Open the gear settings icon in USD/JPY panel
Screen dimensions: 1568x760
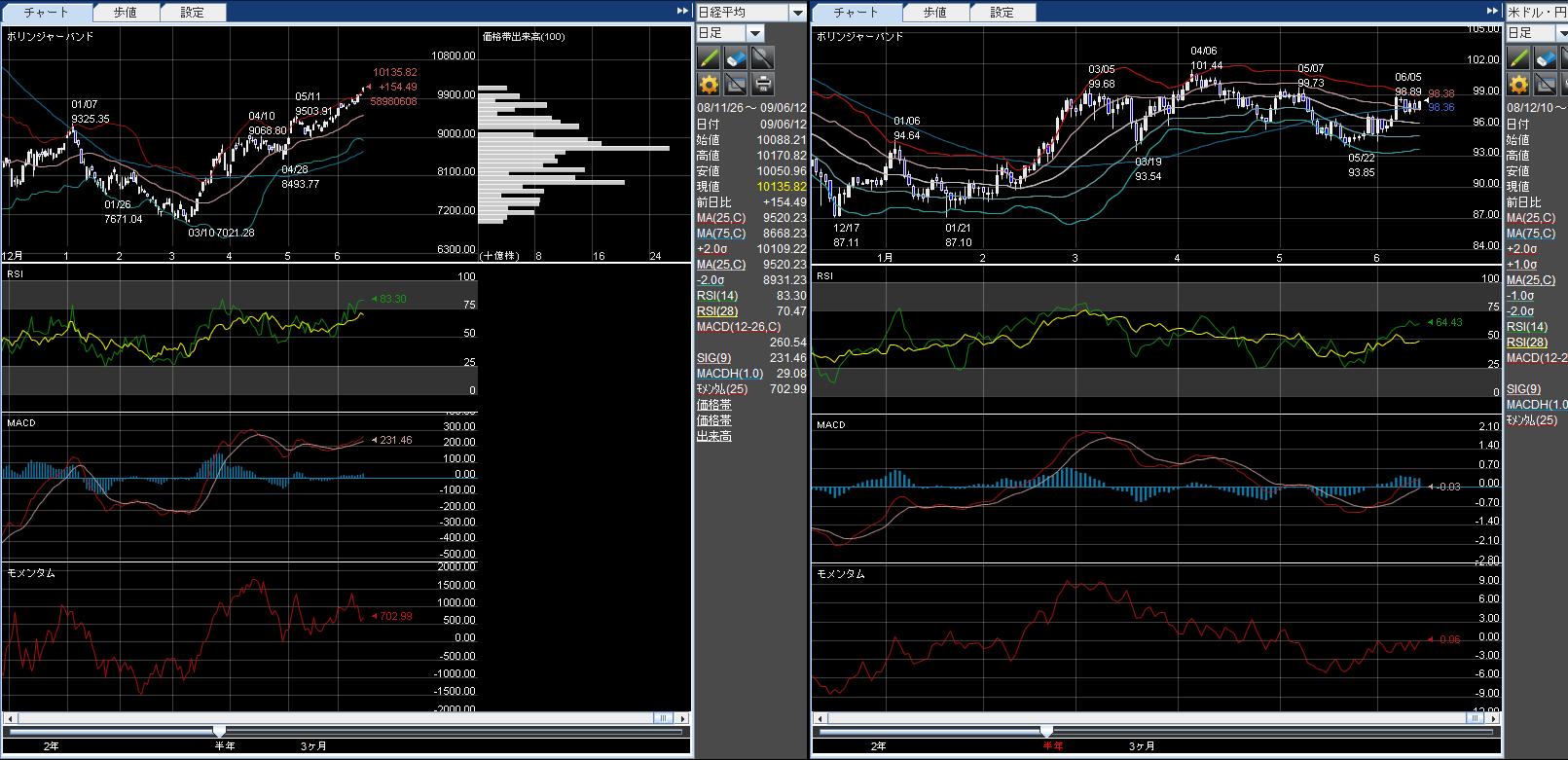(1518, 84)
